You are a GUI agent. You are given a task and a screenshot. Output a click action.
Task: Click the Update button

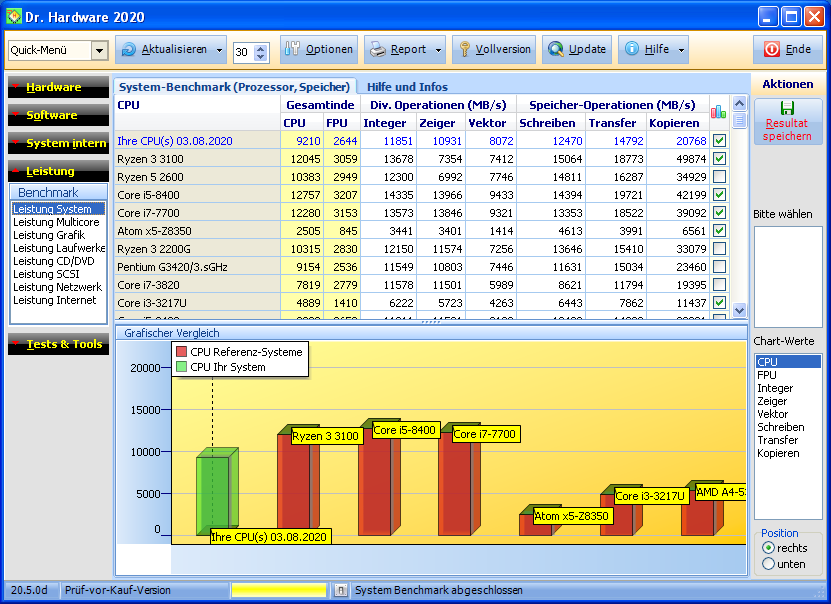[x=577, y=49]
